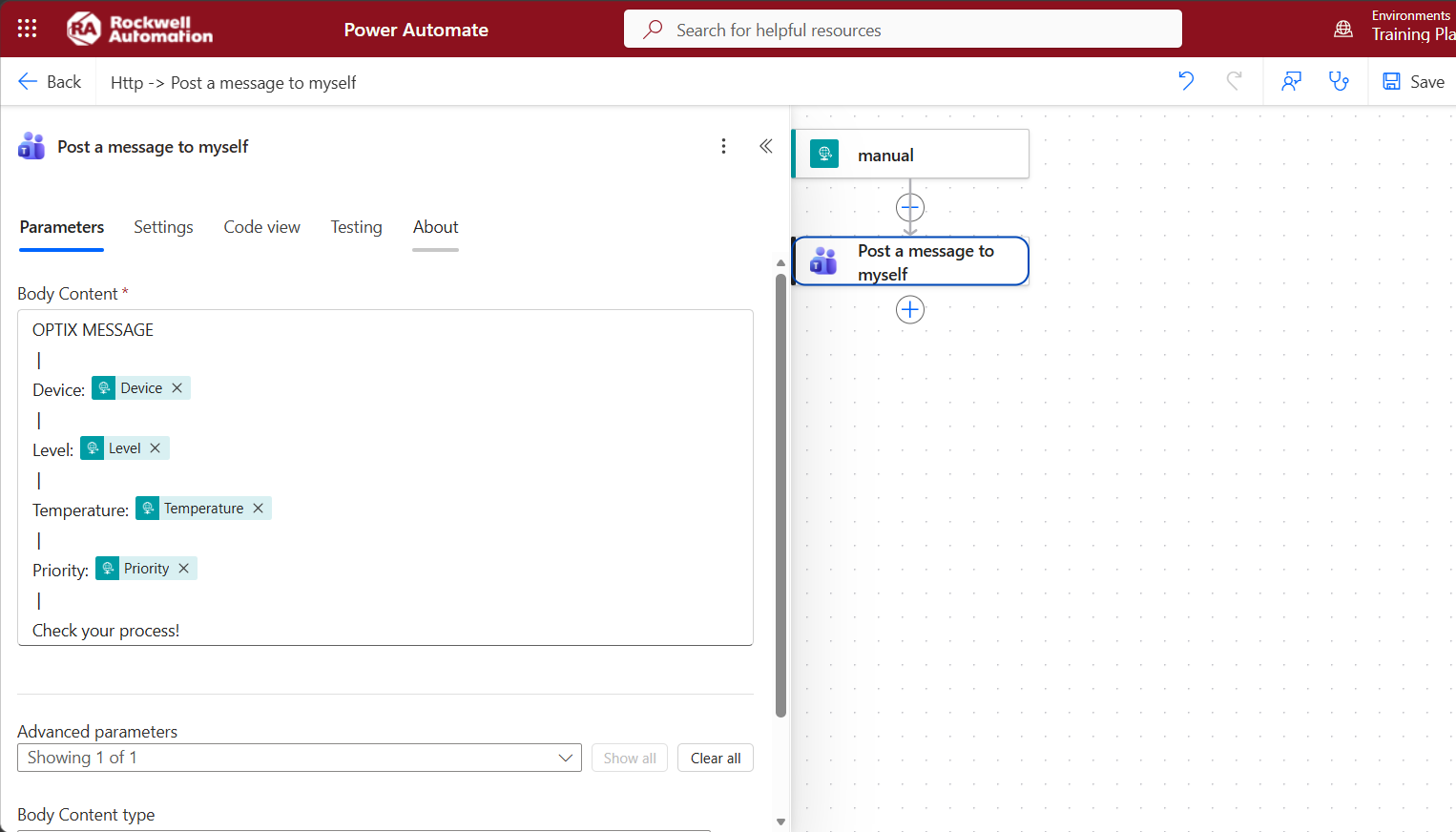This screenshot has width=1456, height=832.
Task: Remove the Device dynamic token
Action: 177,388
